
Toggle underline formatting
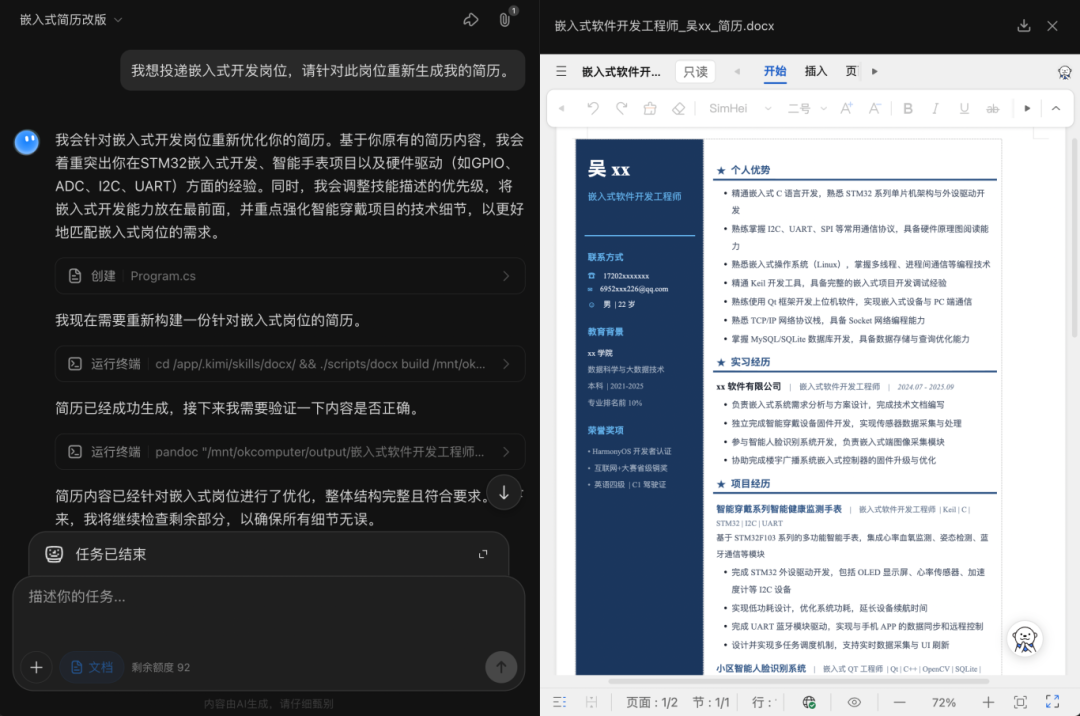[x=964, y=108]
